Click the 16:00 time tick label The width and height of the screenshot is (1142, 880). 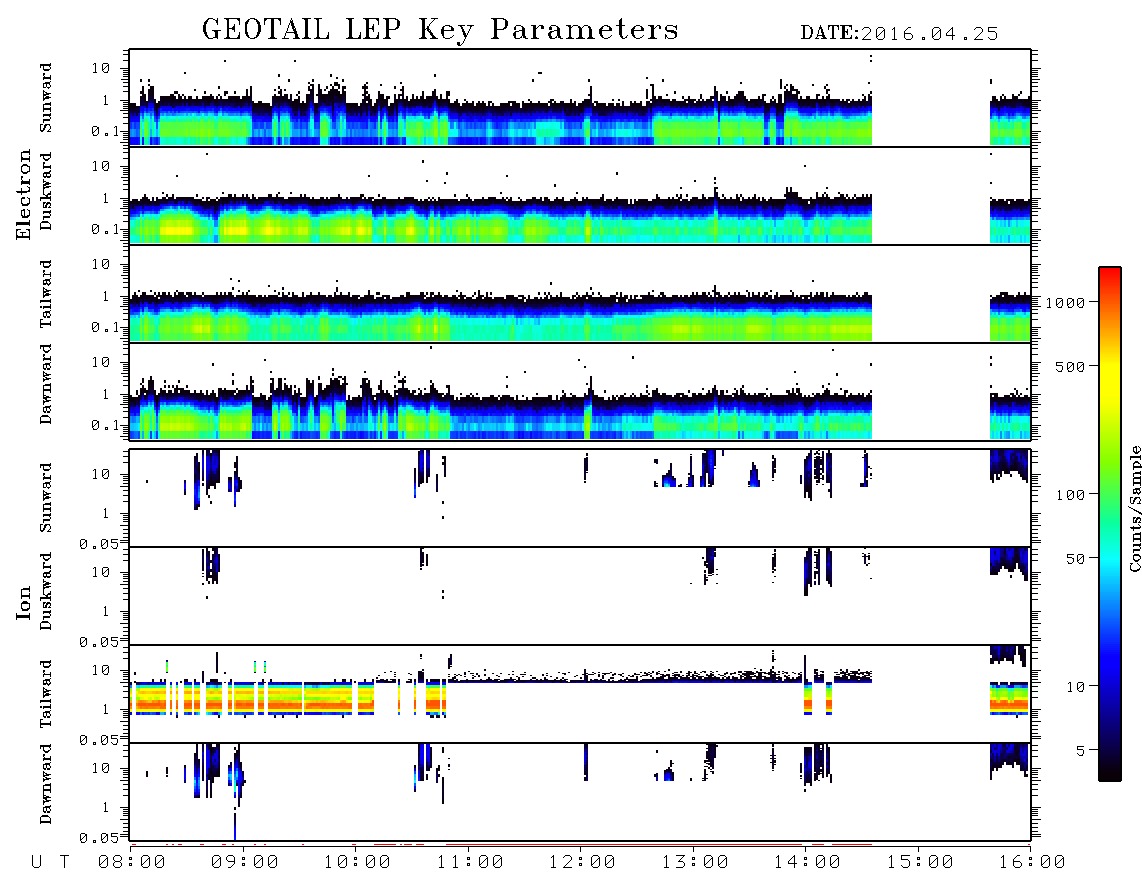click(x=1031, y=863)
